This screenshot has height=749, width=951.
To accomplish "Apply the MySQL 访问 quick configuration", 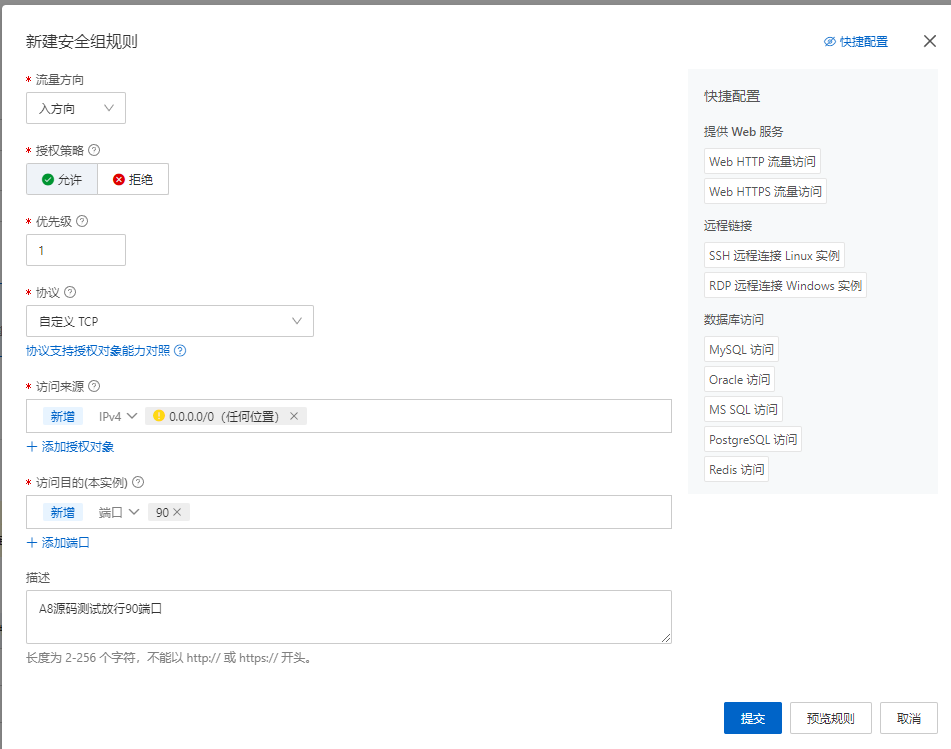I will click(740, 349).
